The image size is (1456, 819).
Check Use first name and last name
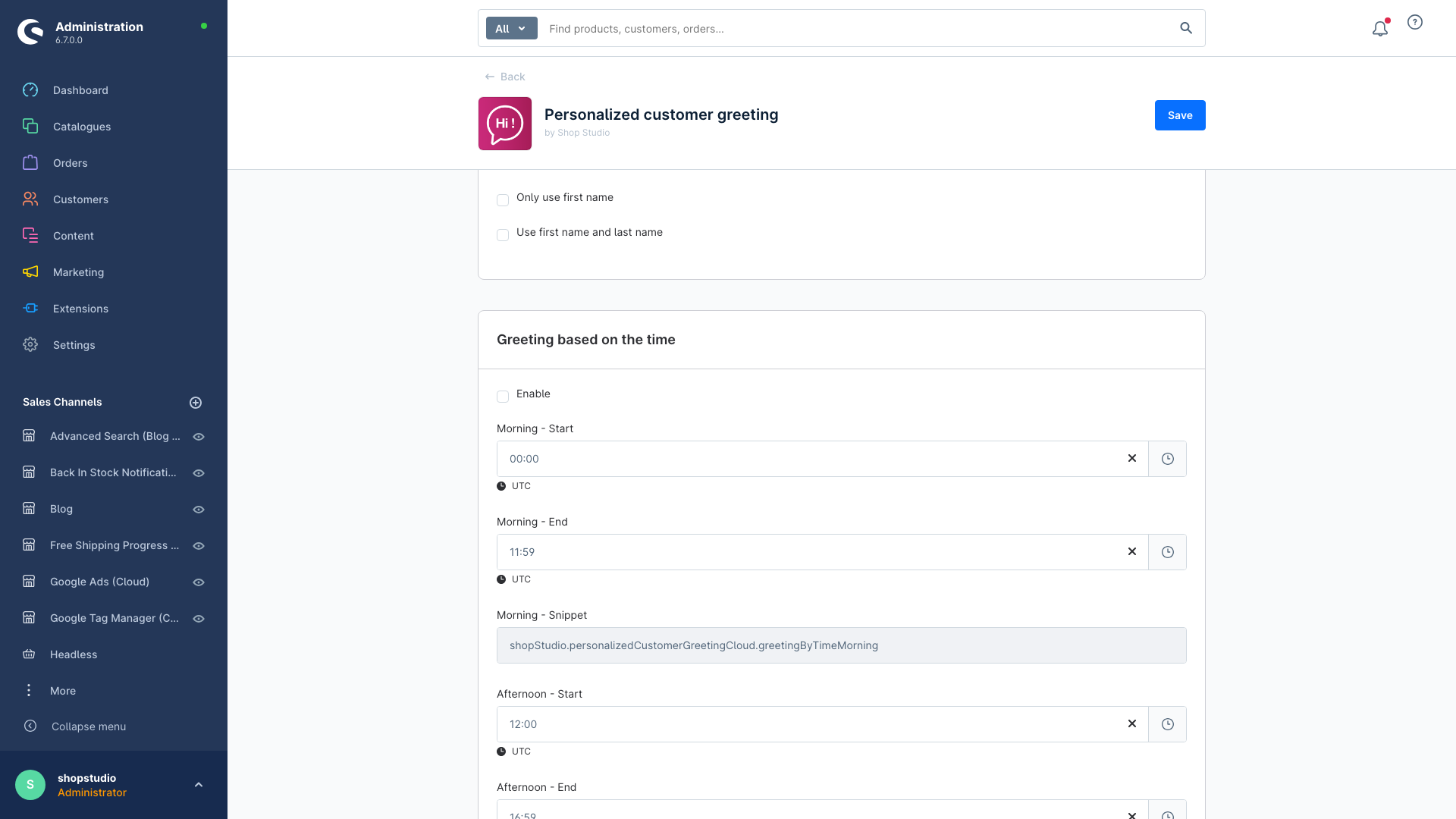(503, 235)
